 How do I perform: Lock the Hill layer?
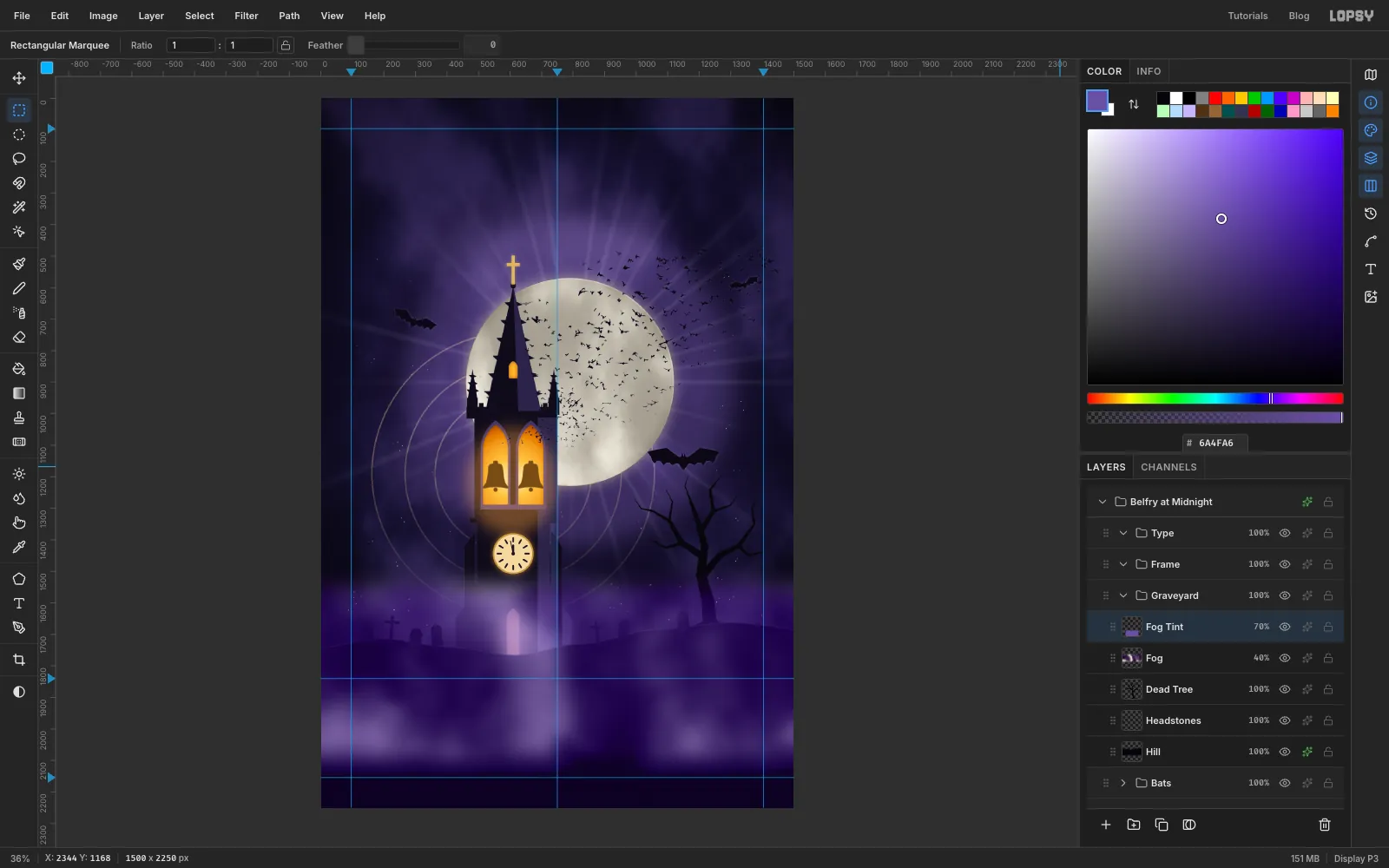(1328, 752)
